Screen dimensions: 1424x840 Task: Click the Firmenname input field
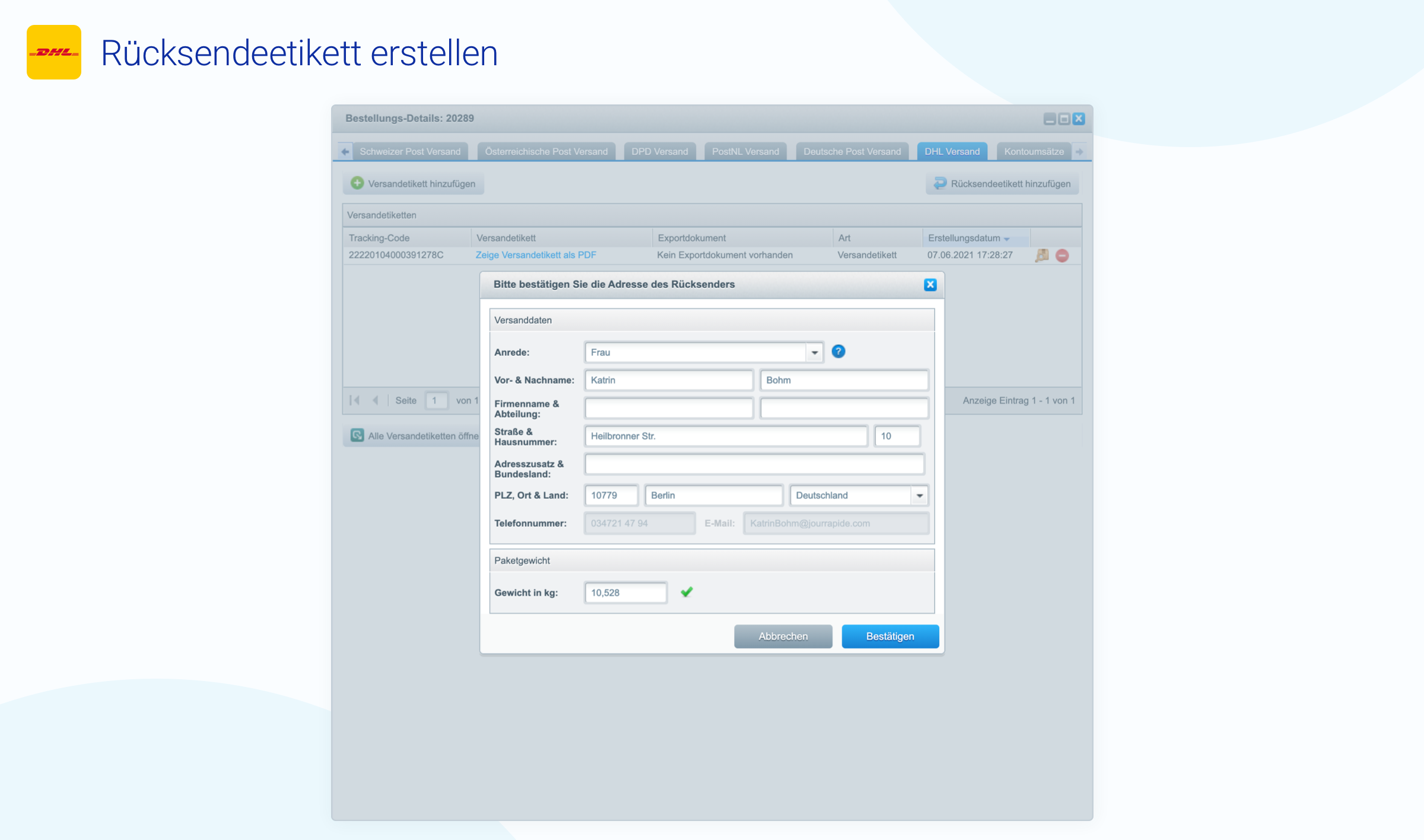669,408
